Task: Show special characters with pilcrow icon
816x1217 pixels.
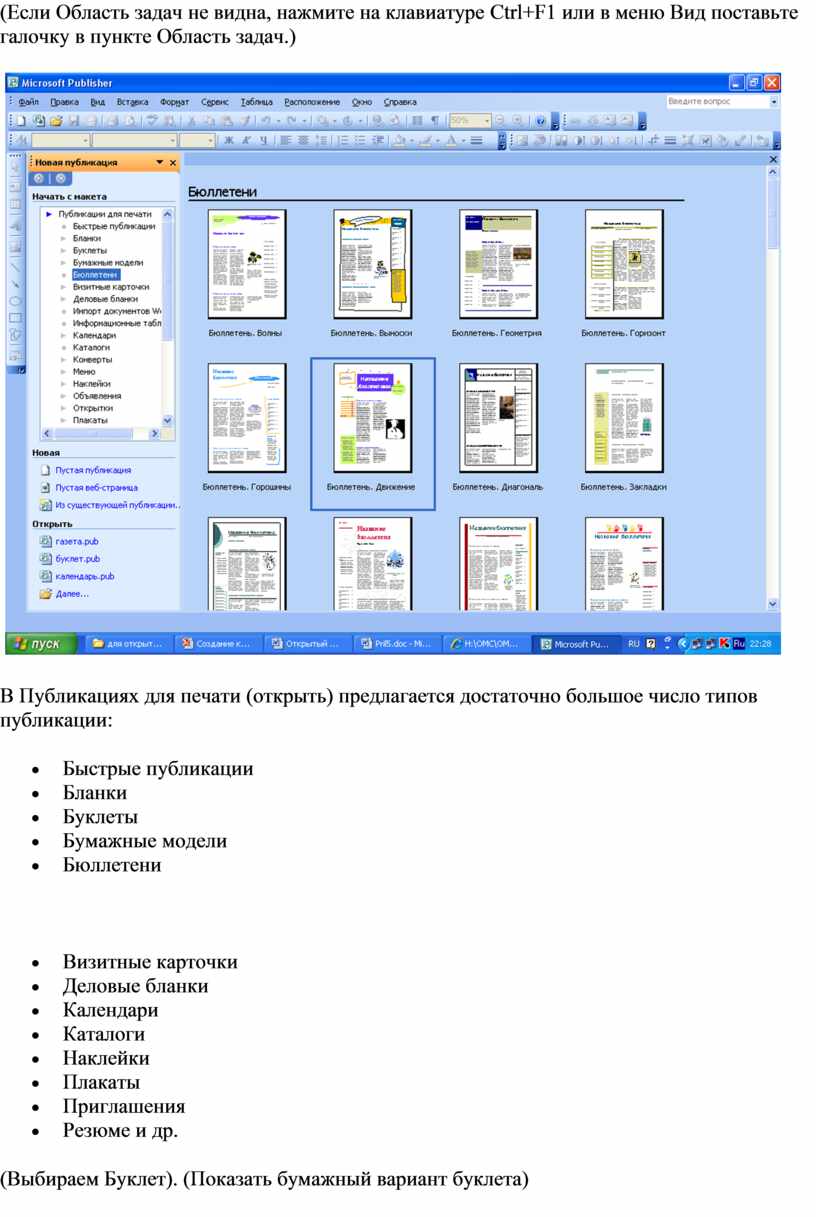Action: click(435, 121)
